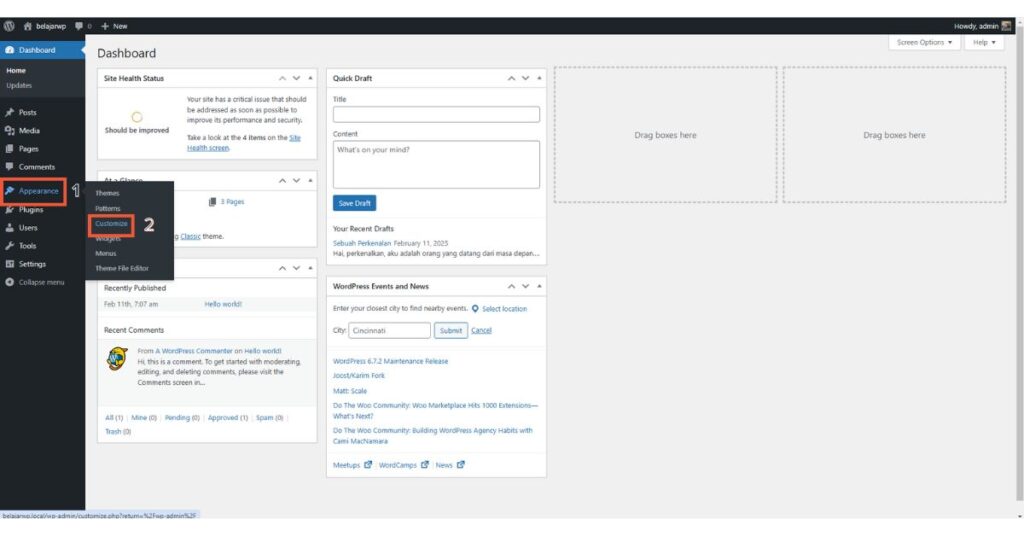Open Menus in Appearance submenu

coord(106,253)
